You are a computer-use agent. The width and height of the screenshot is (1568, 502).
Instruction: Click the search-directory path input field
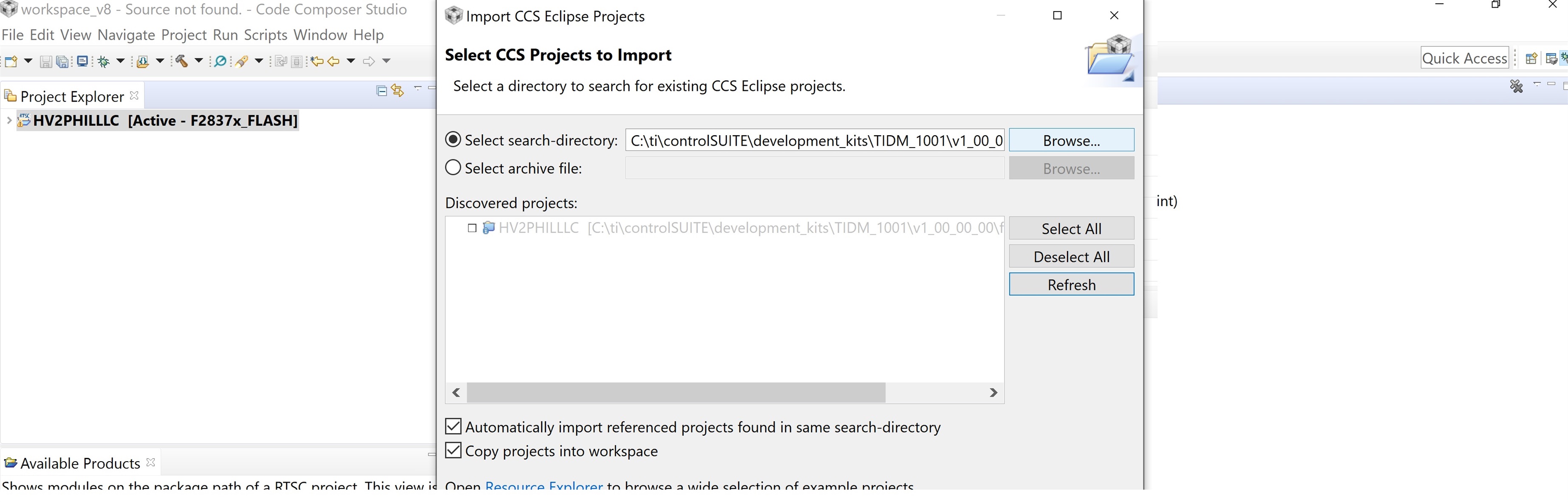click(x=815, y=140)
